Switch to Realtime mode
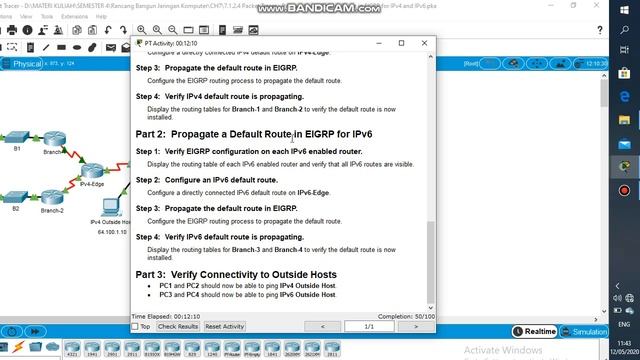The height and width of the screenshot is (360, 640). (x=535, y=331)
